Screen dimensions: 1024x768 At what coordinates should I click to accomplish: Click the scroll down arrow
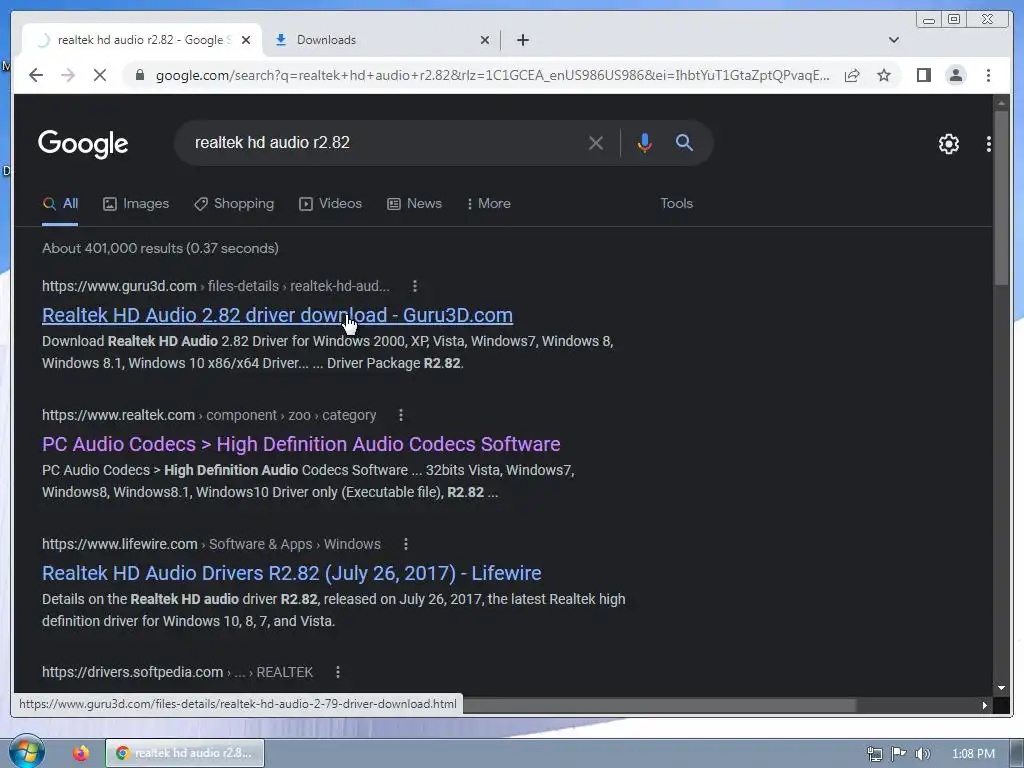(1001, 688)
